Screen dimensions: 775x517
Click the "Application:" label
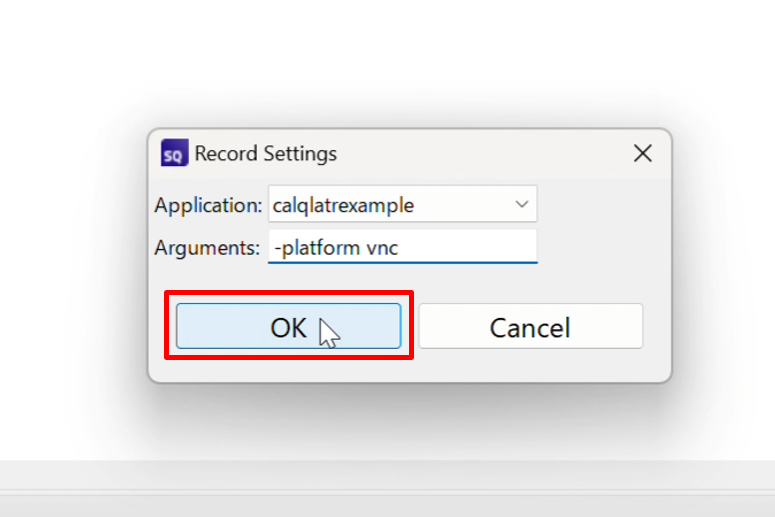coord(208,206)
